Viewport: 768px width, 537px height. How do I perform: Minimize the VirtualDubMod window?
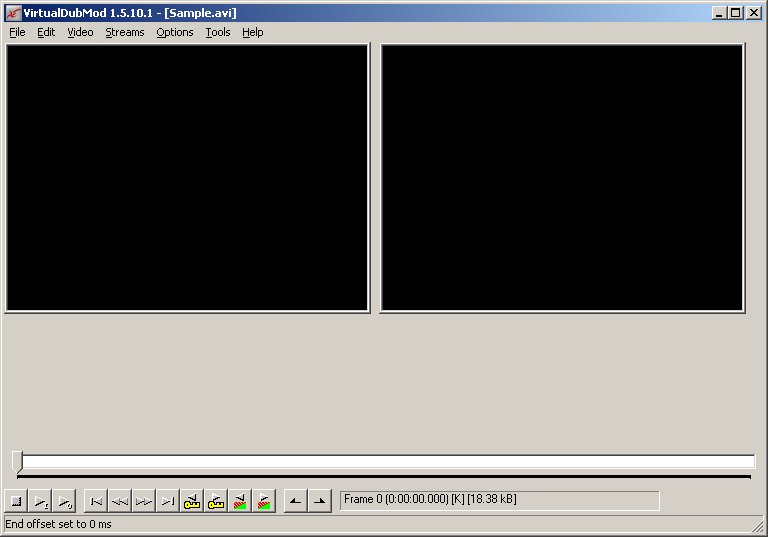coord(719,13)
